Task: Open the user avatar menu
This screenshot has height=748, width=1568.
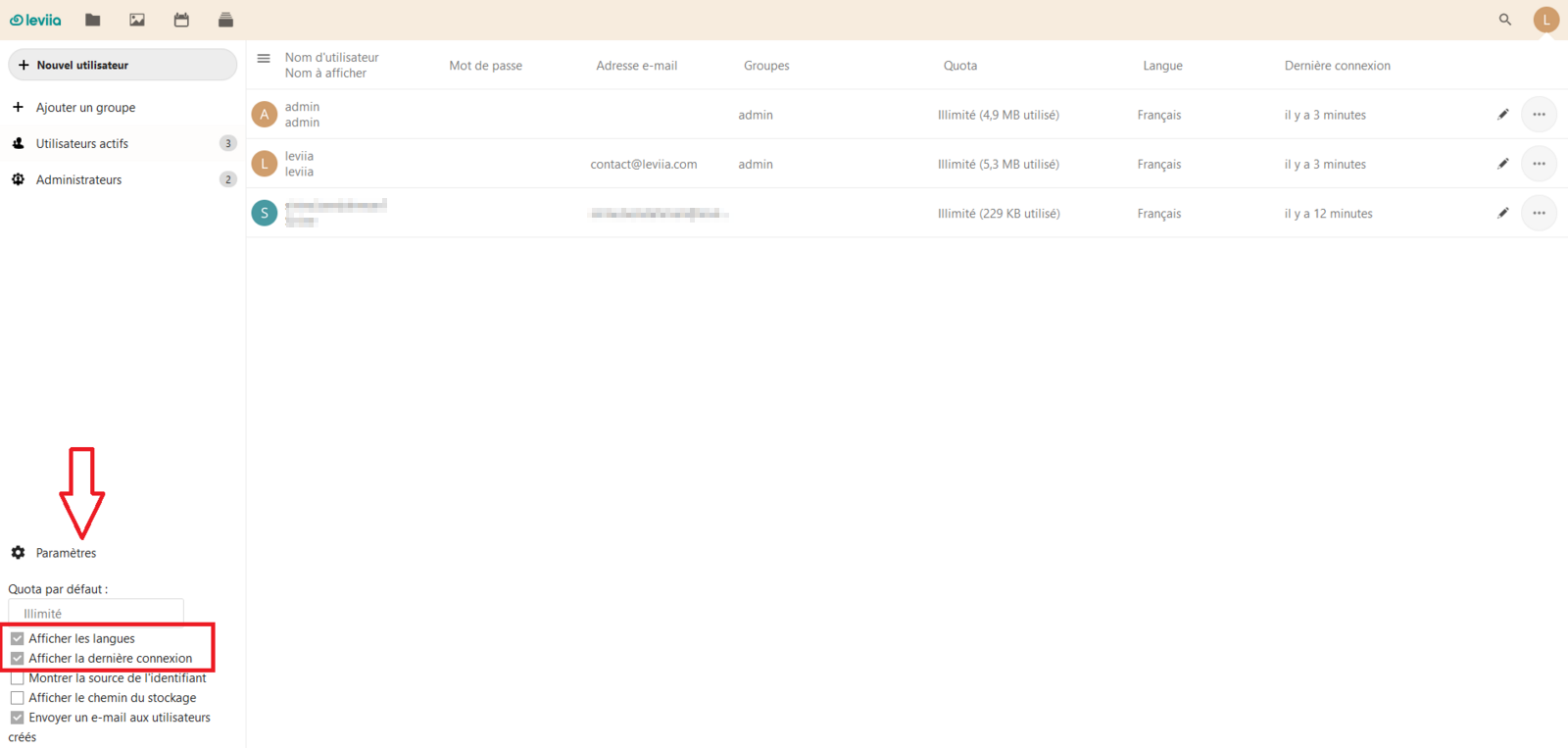Action: 1546,20
